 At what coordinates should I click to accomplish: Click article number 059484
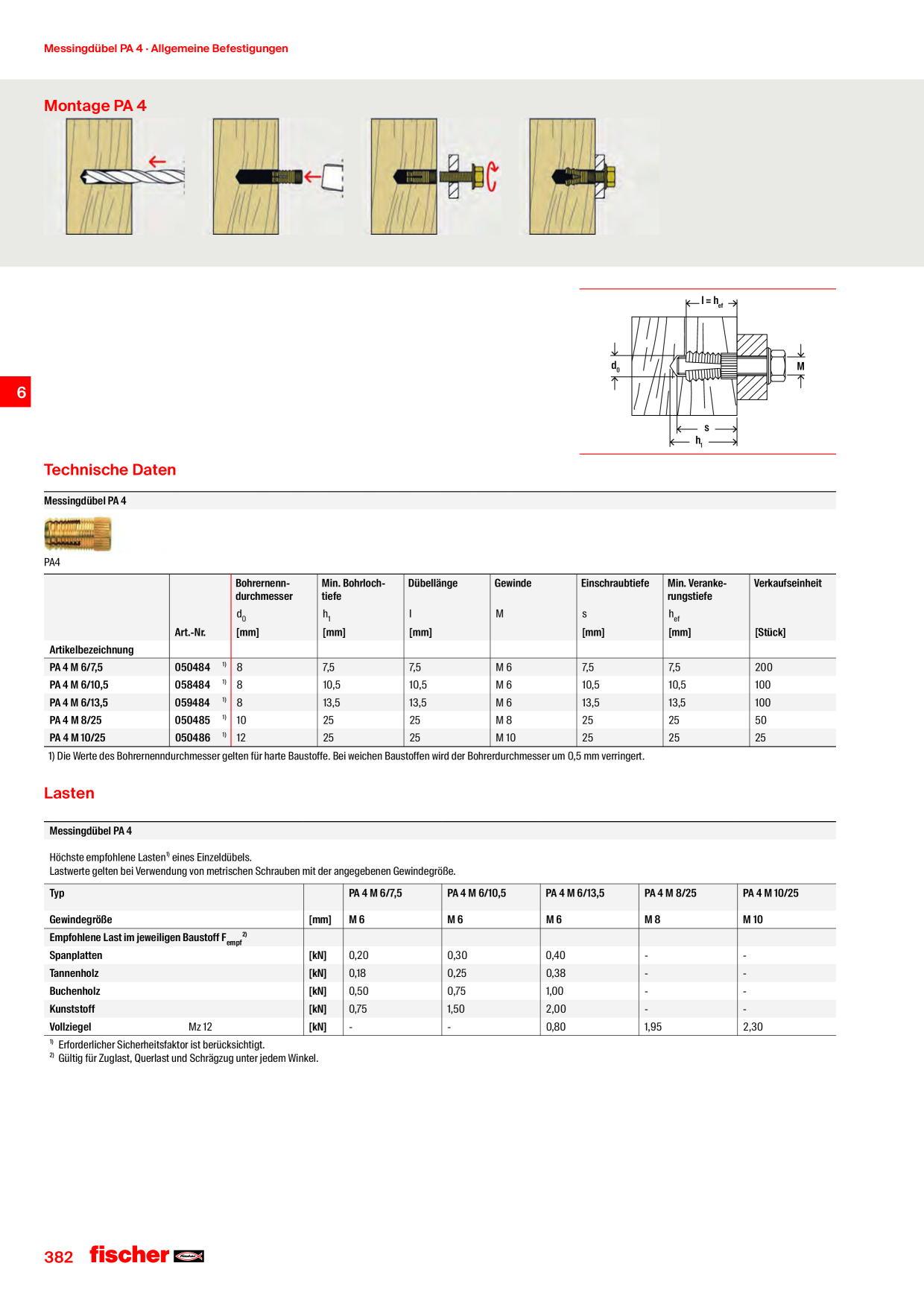(192, 703)
